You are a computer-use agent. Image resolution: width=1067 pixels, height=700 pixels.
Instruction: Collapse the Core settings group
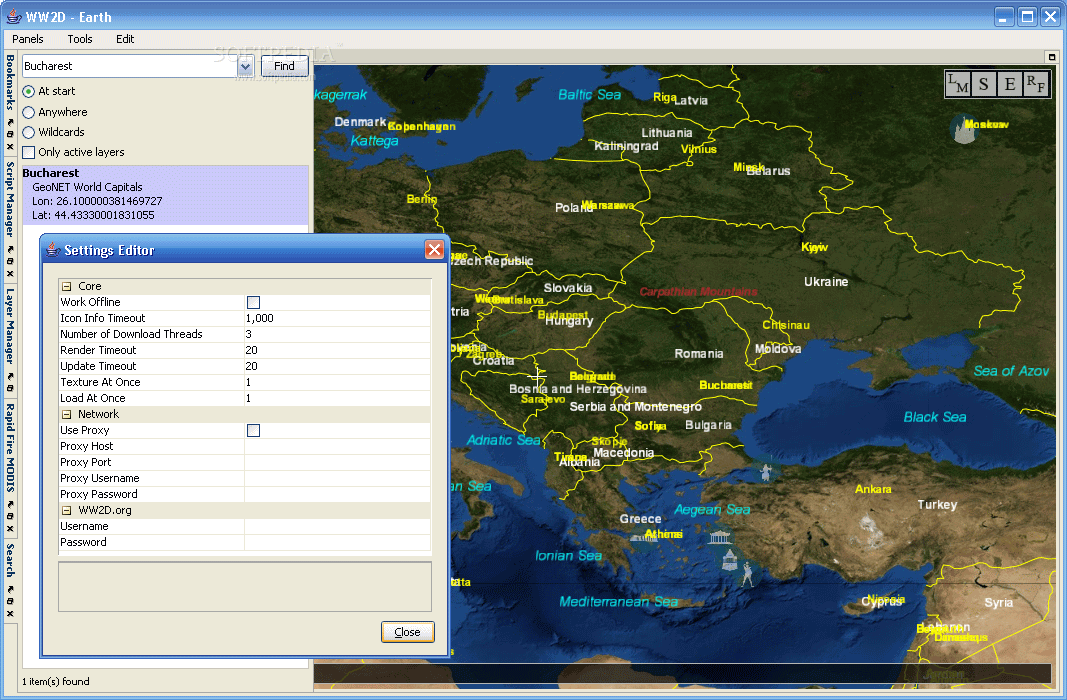pos(67,286)
